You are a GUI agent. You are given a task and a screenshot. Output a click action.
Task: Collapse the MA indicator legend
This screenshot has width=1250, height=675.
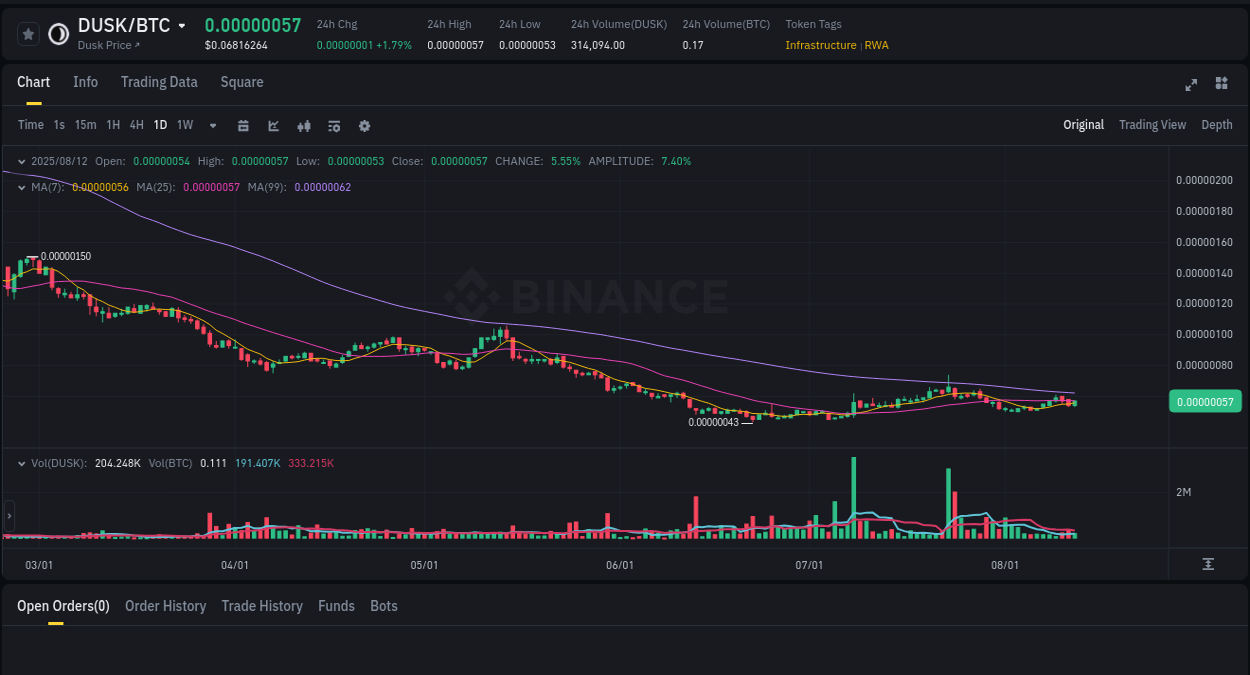(23, 187)
